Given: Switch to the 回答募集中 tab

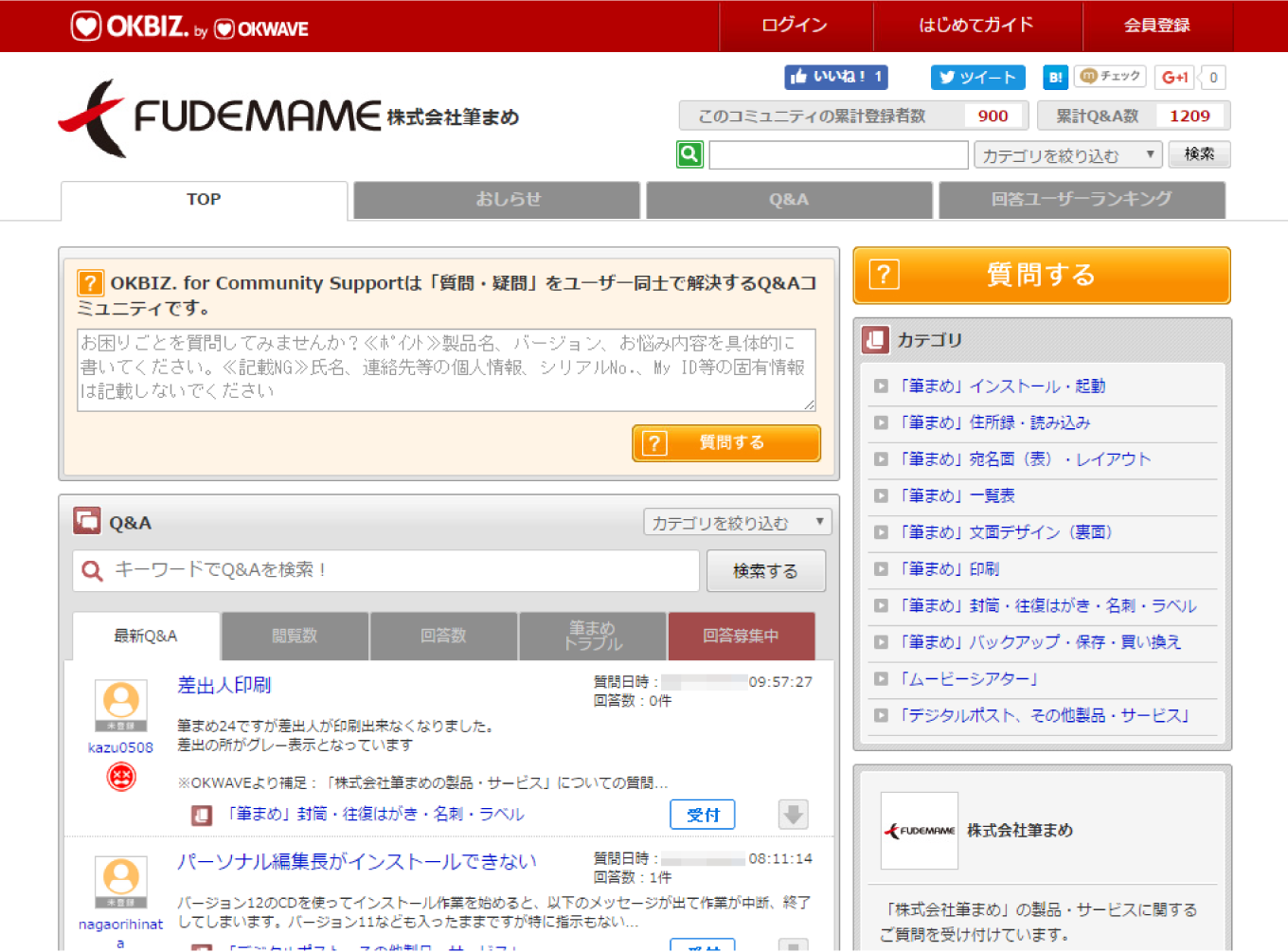Looking at the screenshot, I should [742, 636].
